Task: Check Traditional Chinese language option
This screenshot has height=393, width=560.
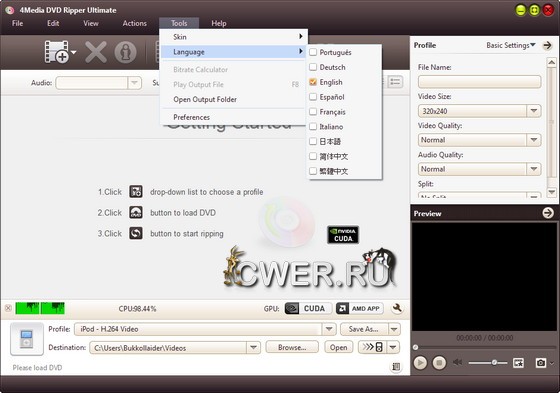Action: pos(313,171)
